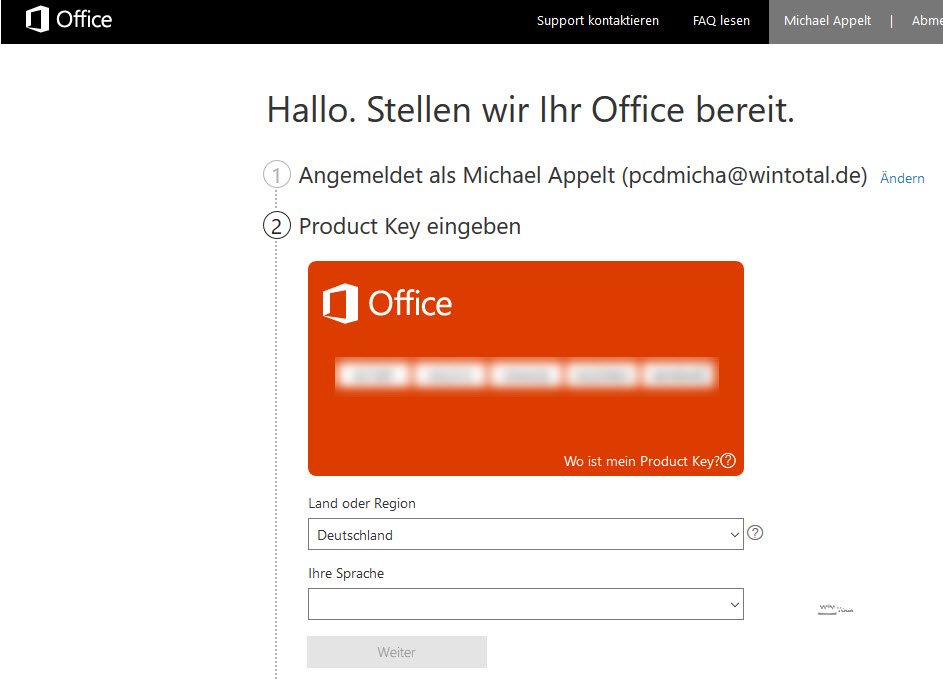The width and height of the screenshot is (943, 681).
Task: Click the step 2 circle icon
Action: coord(277,226)
